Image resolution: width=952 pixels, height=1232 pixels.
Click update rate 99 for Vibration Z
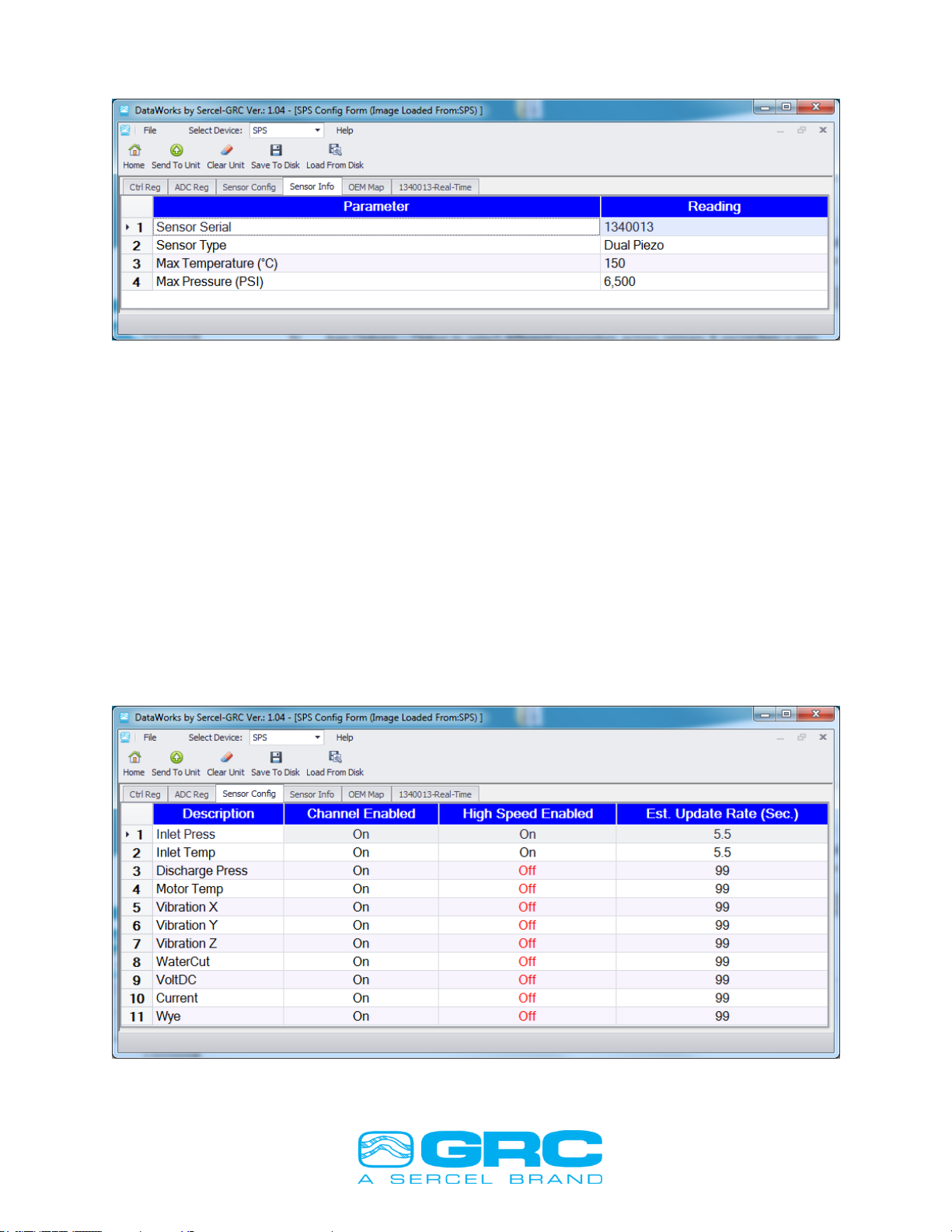(722, 944)
